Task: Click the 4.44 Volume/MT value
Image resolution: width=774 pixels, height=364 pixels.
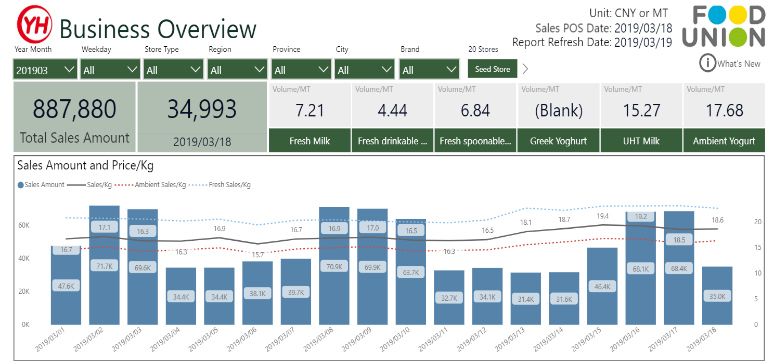Action: (x=392, y=111)
